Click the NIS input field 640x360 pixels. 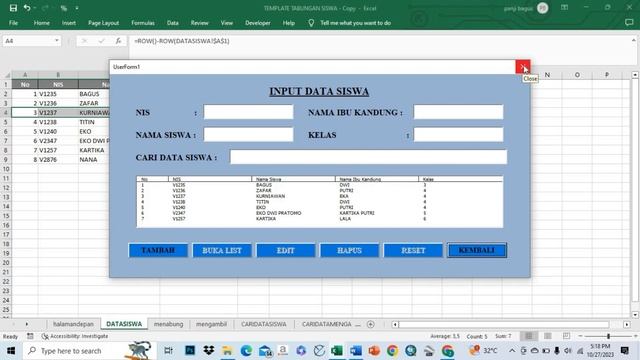(x=248, y=112)
